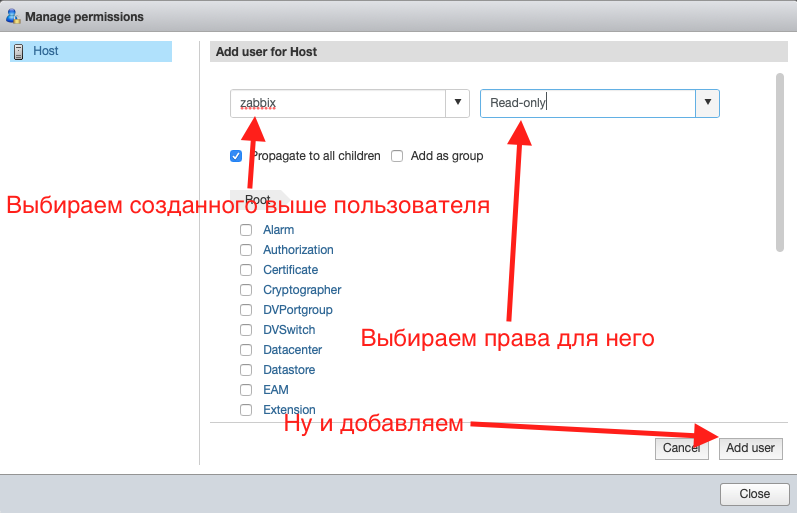Select the Host icon in left panel
The width and height of the screenshot is (797, 513).
click(x=19, y=52)
